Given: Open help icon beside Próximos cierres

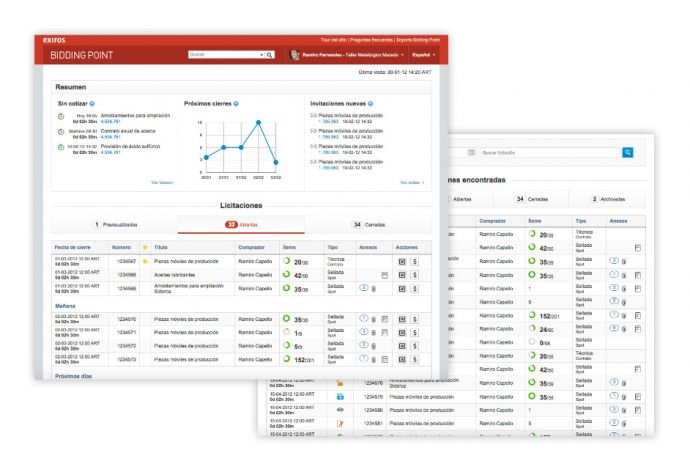Looking at the screenshot, I should 235,103.
